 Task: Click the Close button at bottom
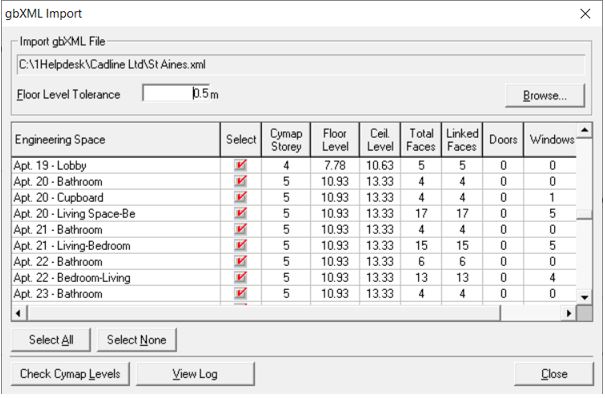pyautogui.click(x=554, y=373)
